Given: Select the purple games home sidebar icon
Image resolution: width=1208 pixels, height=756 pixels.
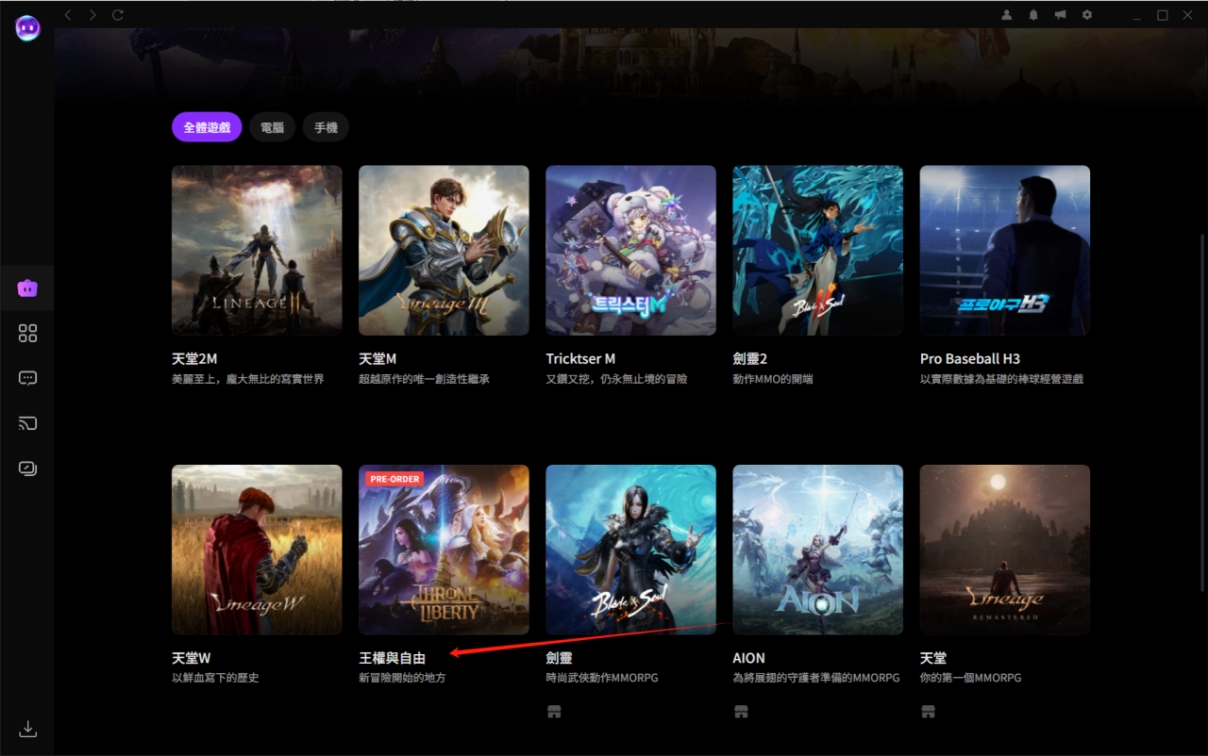Looking at the screenshot, I should 28,289.
